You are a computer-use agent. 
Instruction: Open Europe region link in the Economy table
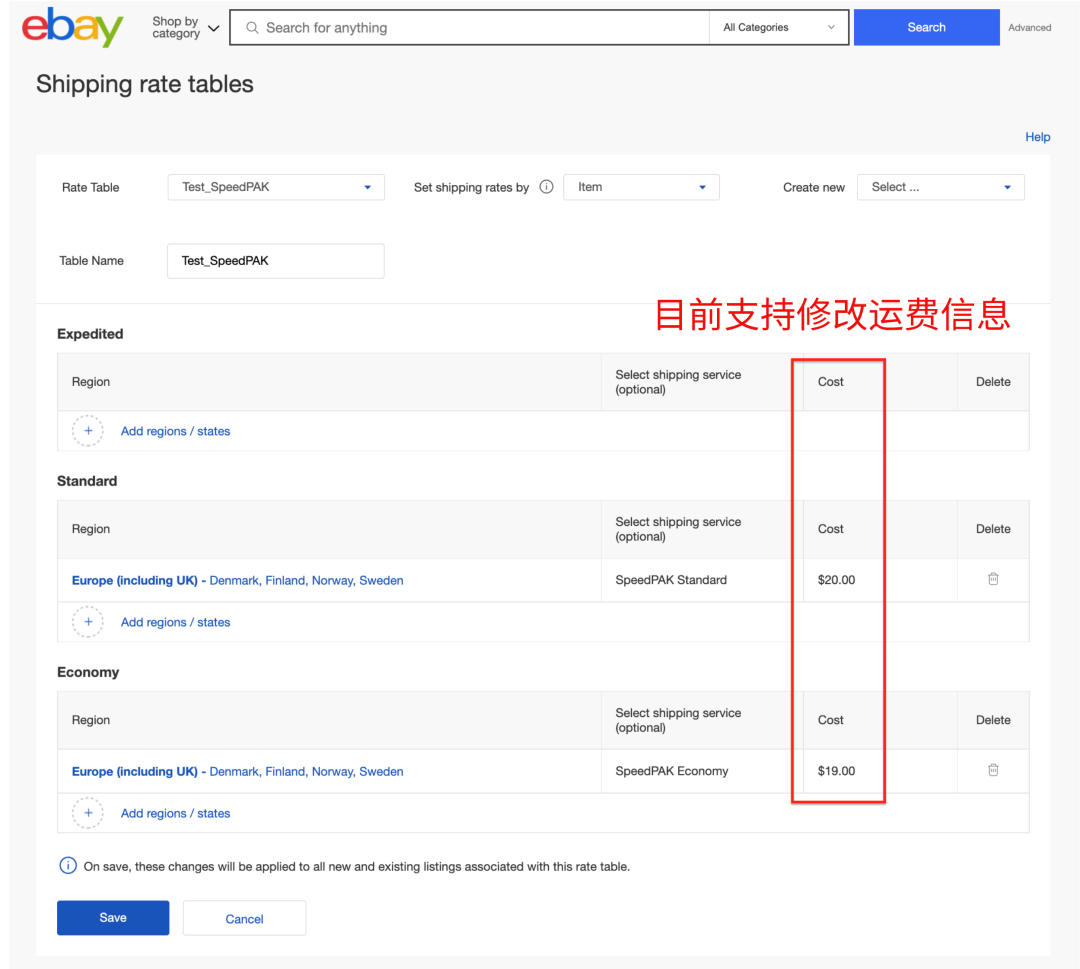pyautogui.click(x=238, y=771)
